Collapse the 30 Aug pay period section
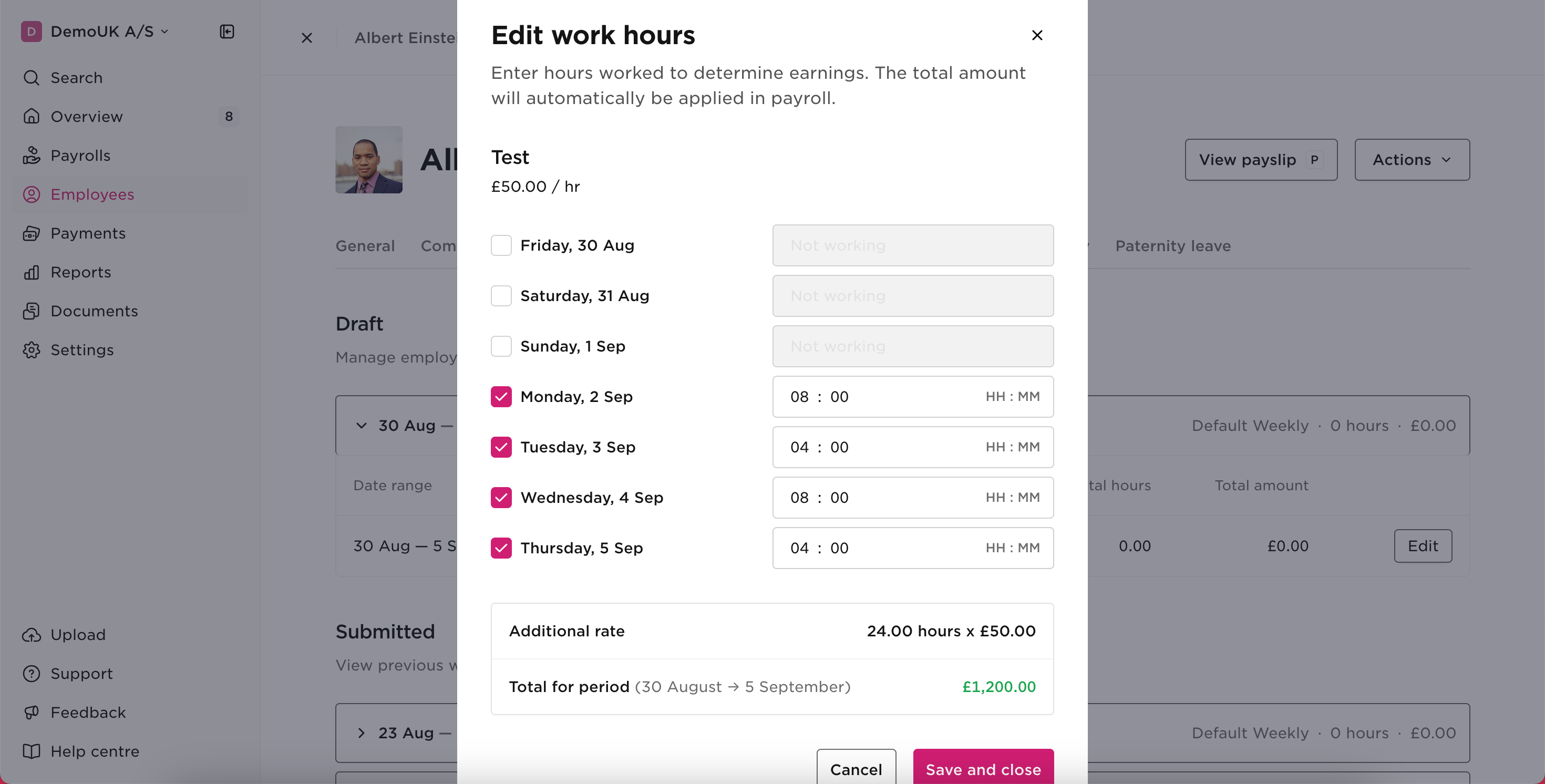The width and height of the screenshot is (1545, 784). (361, 425)
